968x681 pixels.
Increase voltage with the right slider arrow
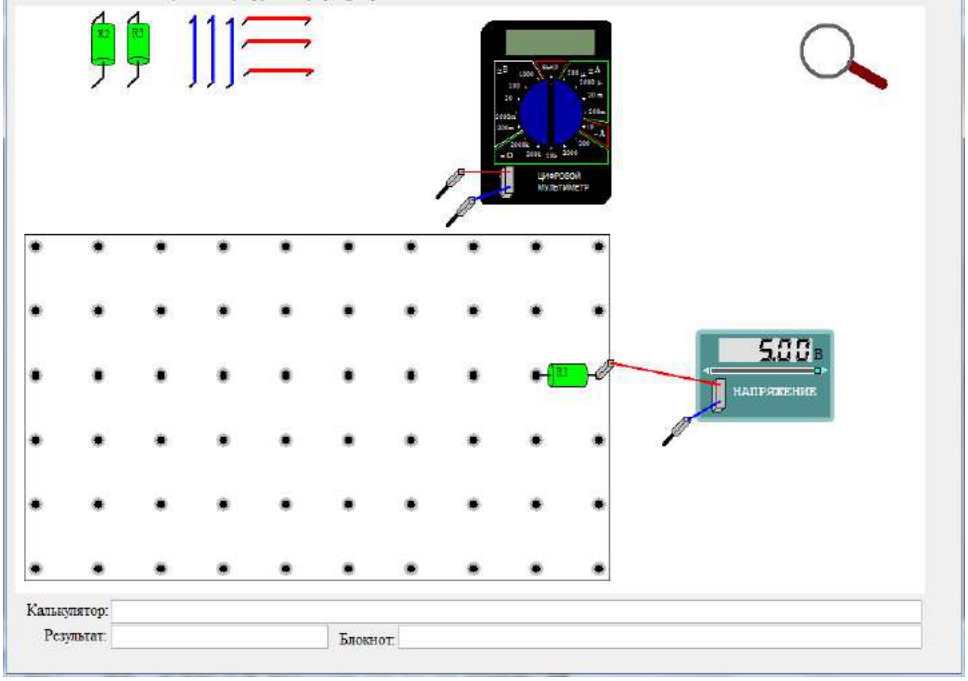(x=825, y=371)
